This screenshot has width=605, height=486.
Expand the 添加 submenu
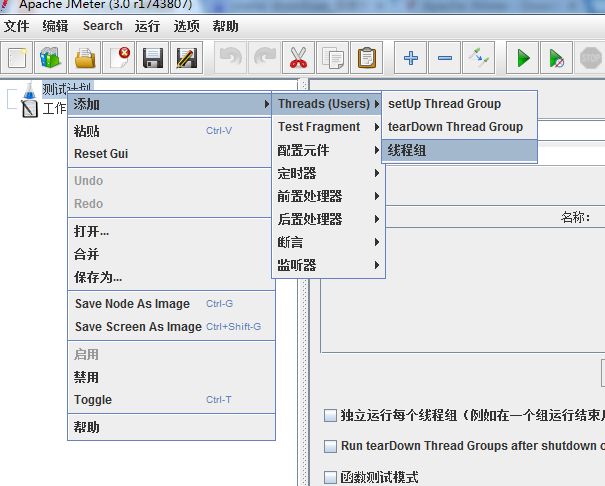(x=170, y=104)
